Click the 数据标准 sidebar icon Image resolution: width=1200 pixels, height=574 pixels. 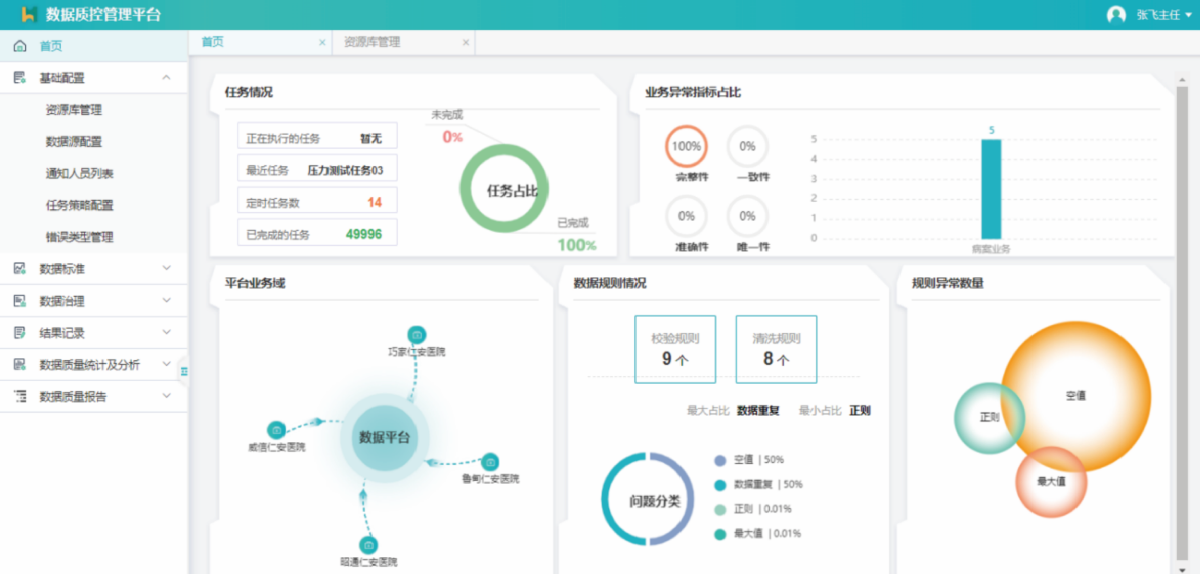[20, 269]
